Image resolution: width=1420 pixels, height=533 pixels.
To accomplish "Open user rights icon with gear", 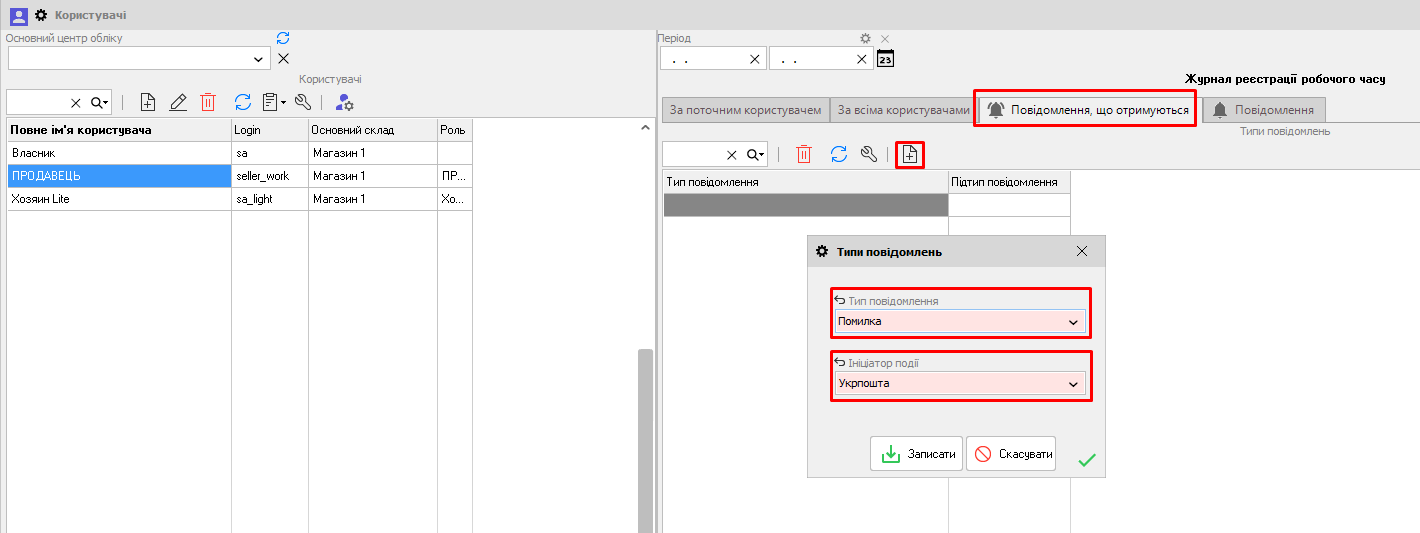I will pos(345,102).
